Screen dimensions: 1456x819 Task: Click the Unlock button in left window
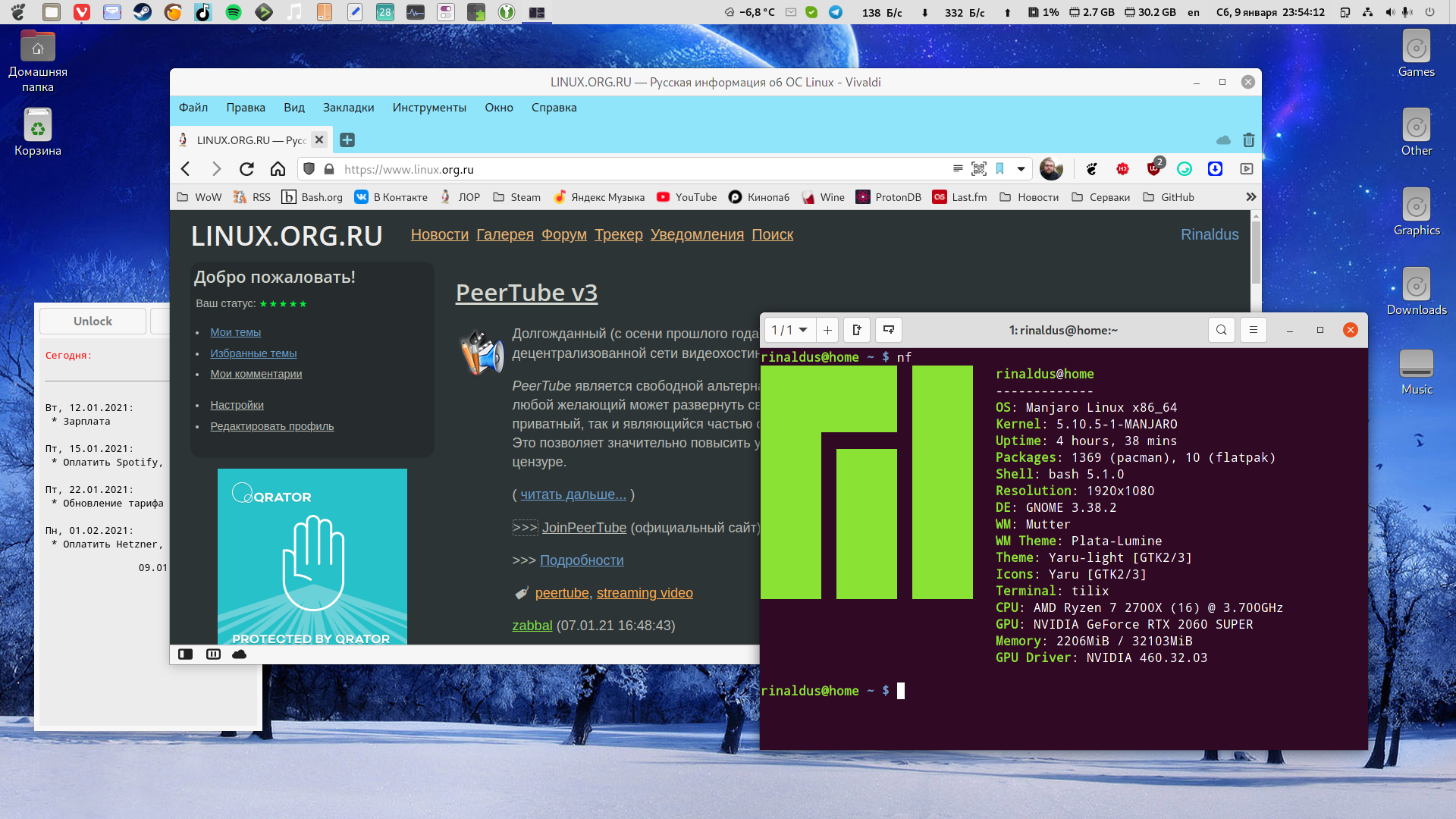click(x=93, y=321)
